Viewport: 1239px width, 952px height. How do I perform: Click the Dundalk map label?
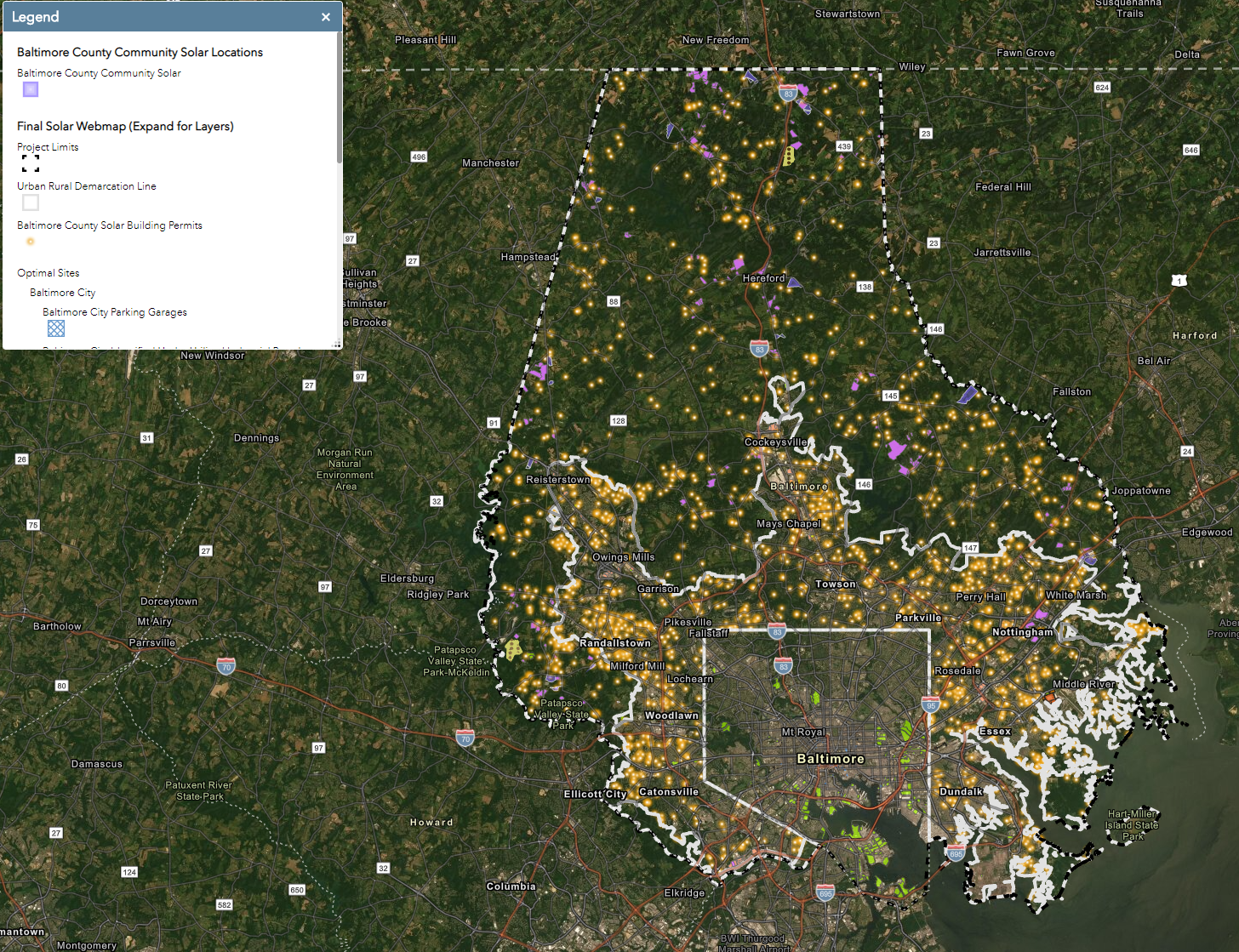point(962,792)
